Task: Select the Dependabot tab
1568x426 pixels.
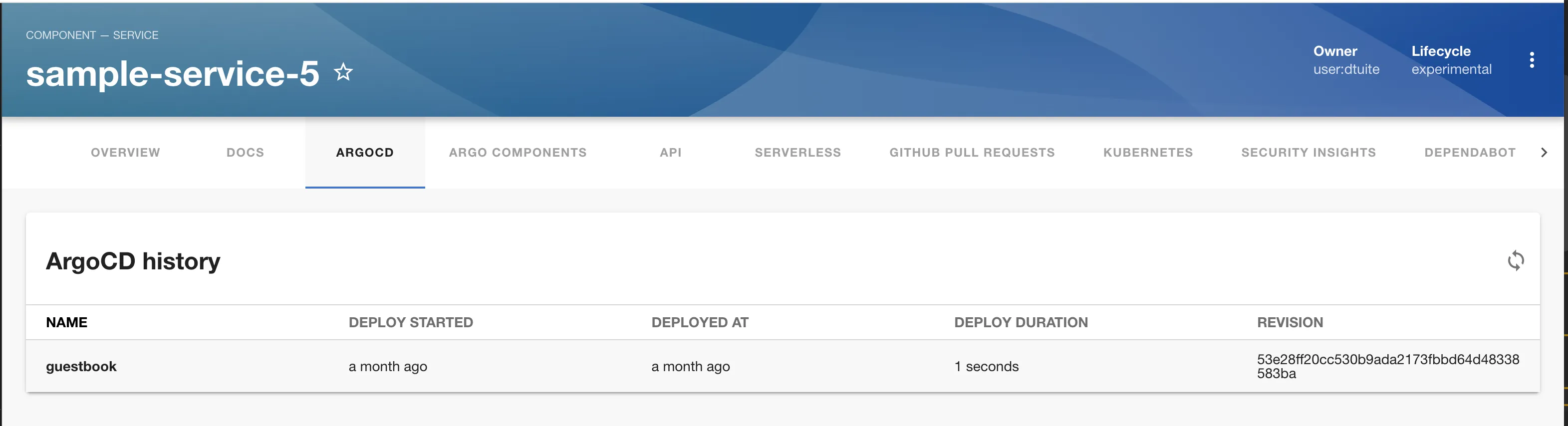Action: (1469, 153)
